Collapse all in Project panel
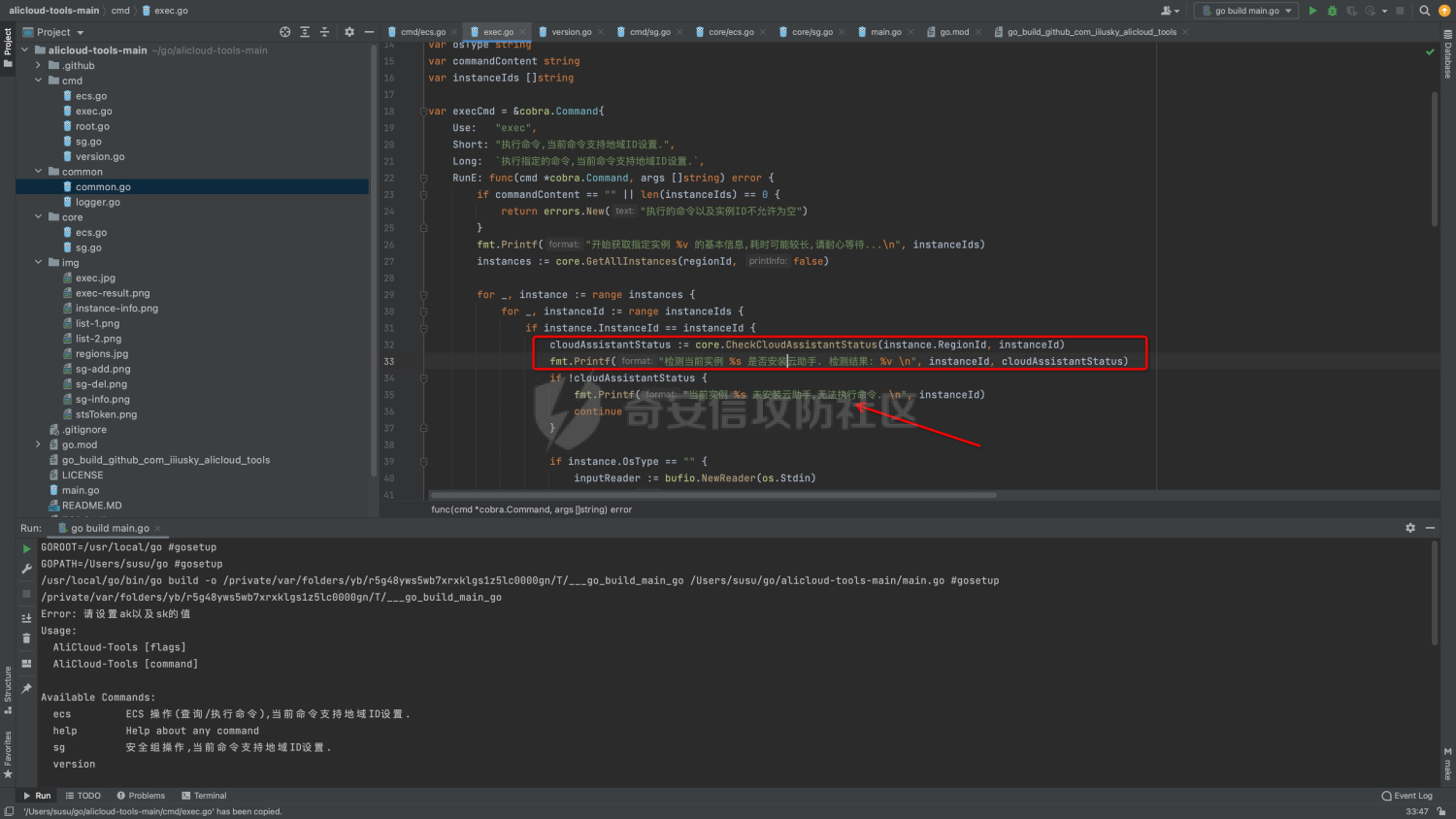The image size is (1456, 819). [324, 32]
